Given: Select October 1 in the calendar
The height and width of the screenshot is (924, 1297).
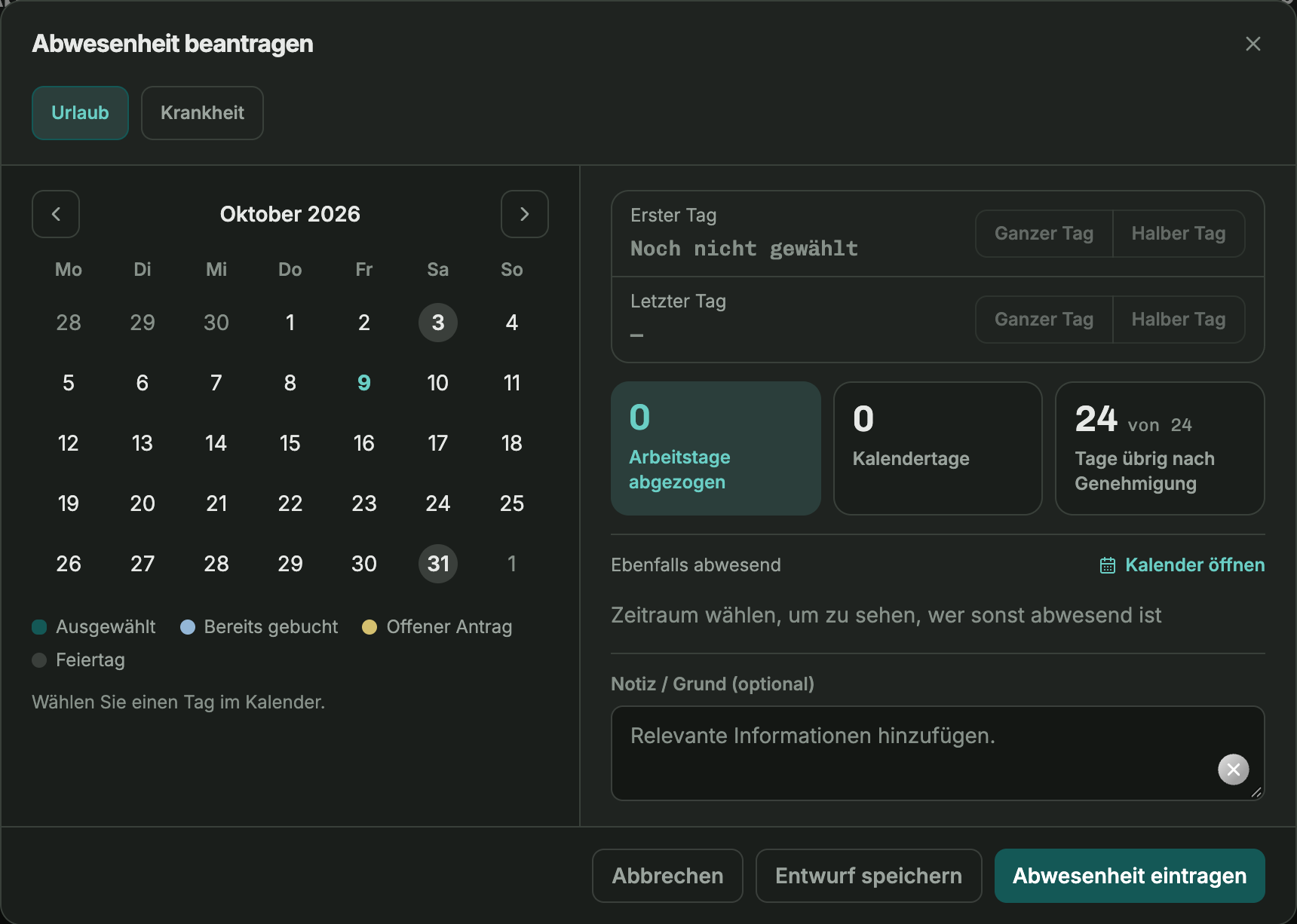Looking at the screenshot, I should click(290, 323).
